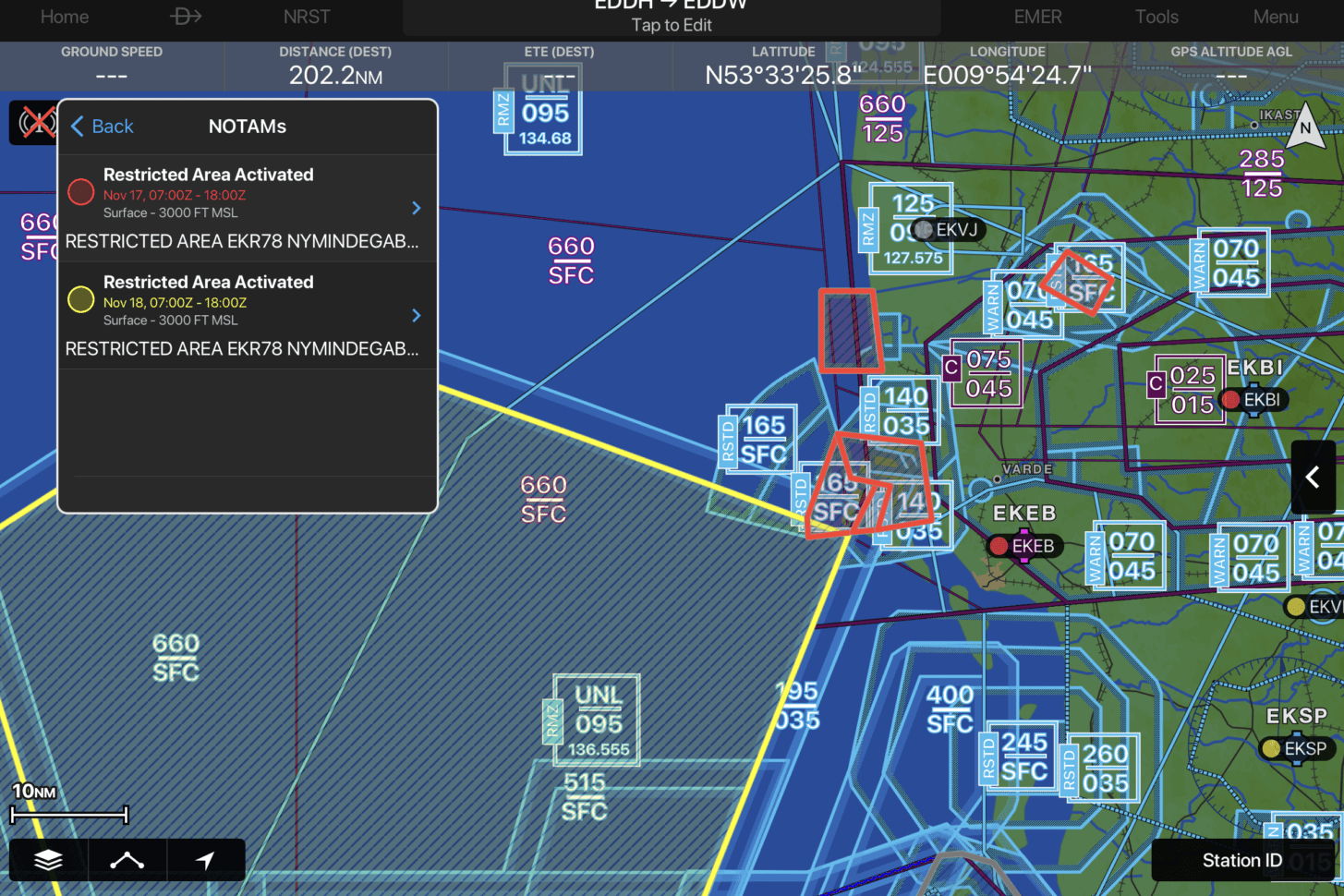Viewport: 1344px width, 896px height.
Task: Open the Menu tab
Action: [x=1276, y=17]
